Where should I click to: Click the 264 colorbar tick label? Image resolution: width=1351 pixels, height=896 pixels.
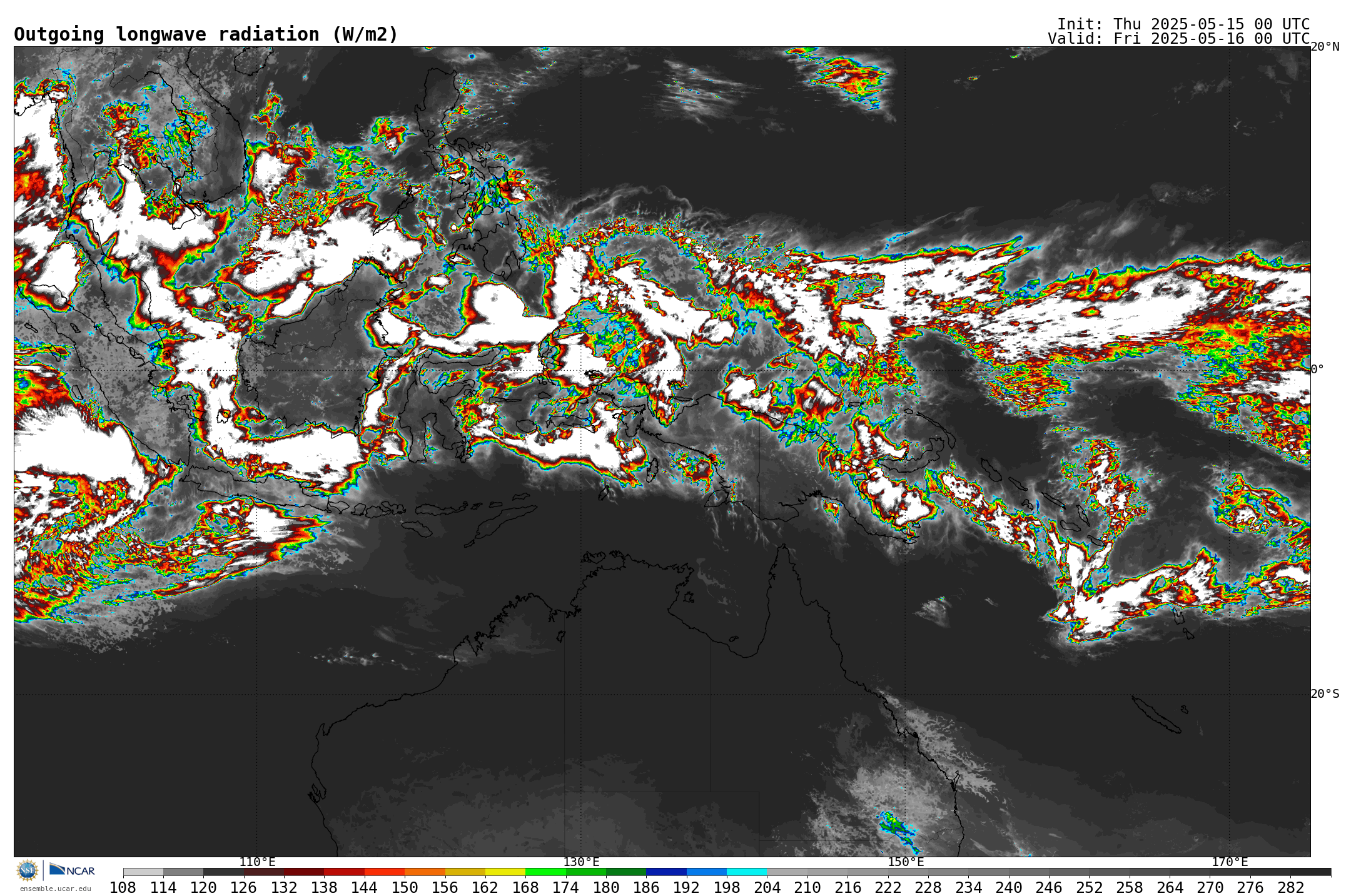point(1170,887)
